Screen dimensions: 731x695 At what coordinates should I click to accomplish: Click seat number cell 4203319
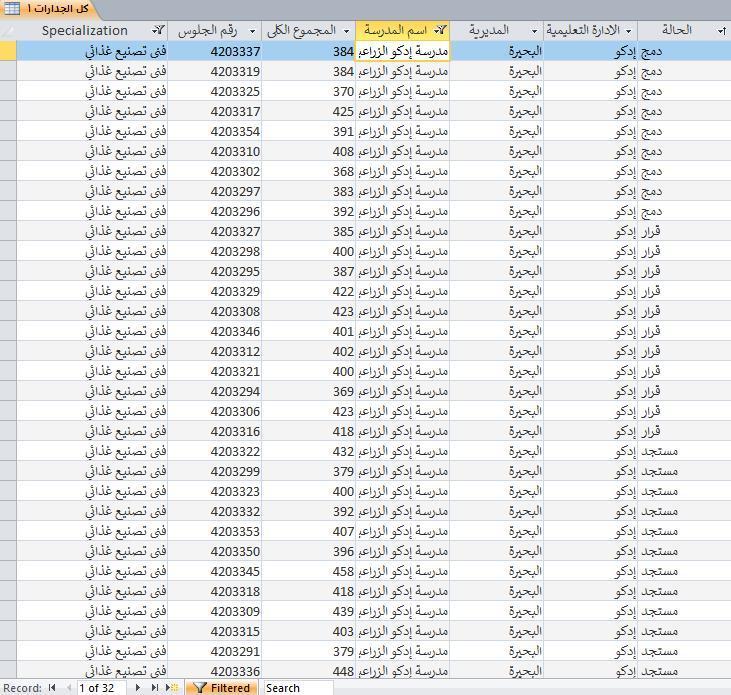click(x=214, y=71)
